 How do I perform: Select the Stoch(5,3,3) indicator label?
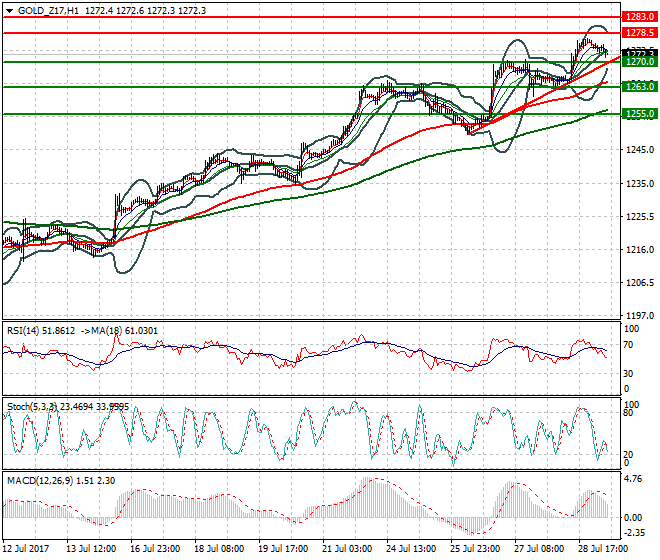[x=32, y=407]
